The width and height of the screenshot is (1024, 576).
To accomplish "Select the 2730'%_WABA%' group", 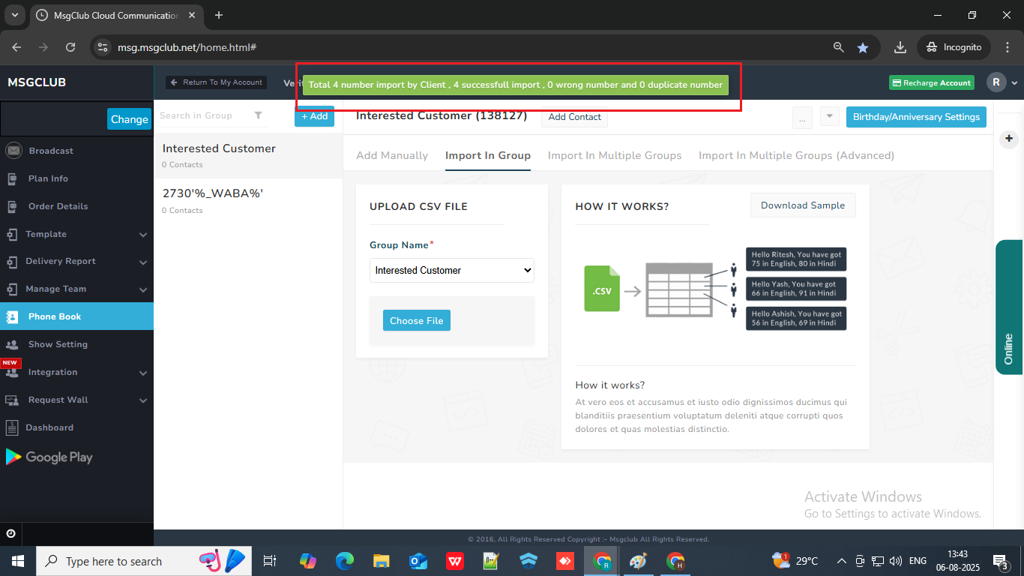I will [x=248, y=200].
